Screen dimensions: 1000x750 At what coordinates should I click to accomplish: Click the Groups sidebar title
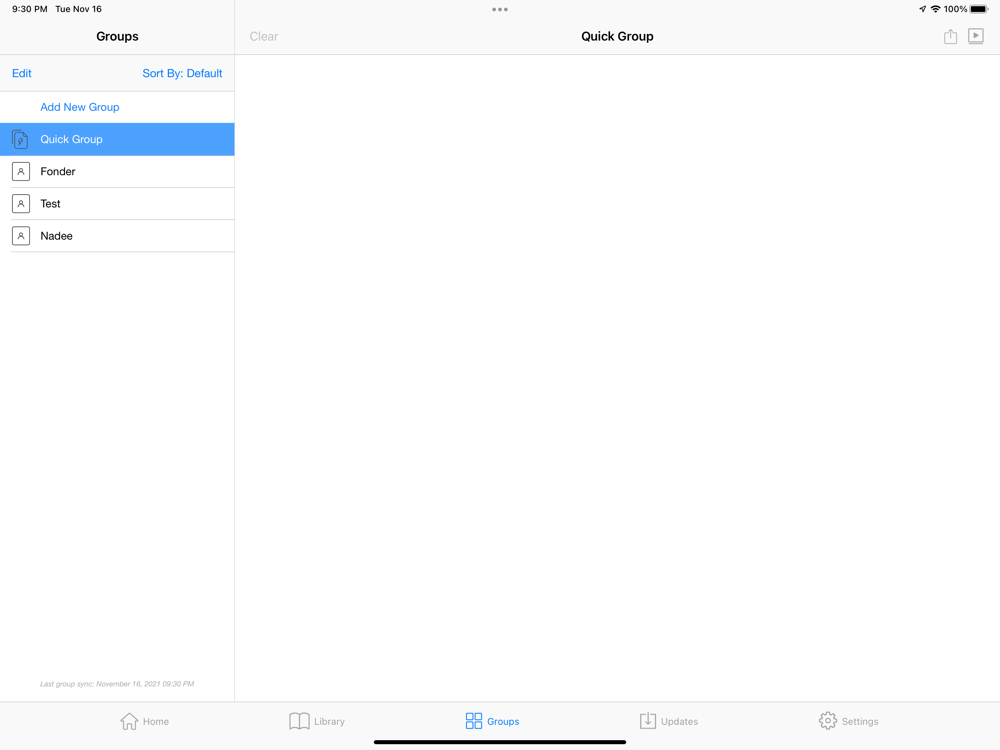coord(117,36)
